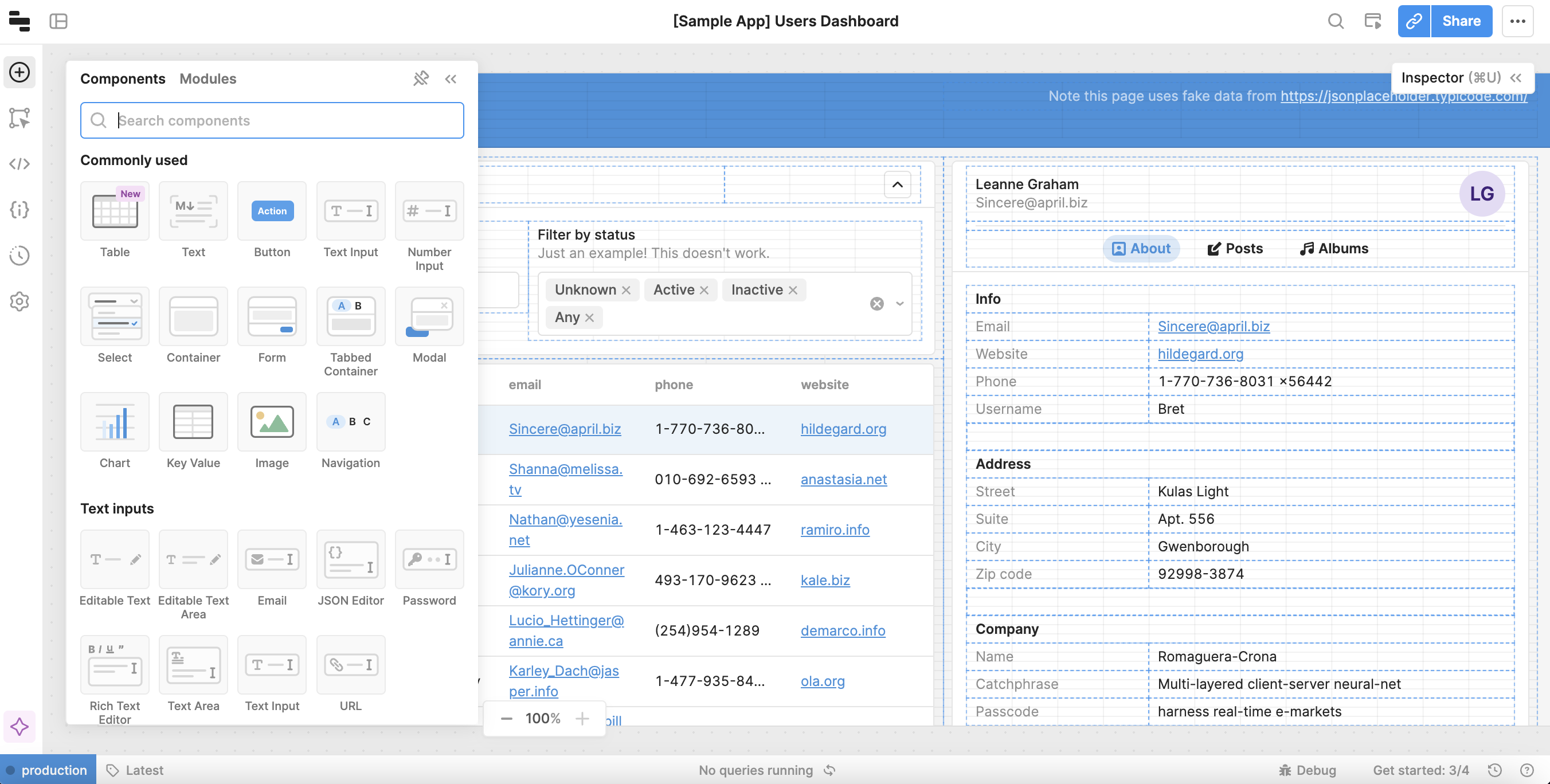This screenshot has width=1550, height=784.
Task: Click the search magnifier in top bar
Action: point(1335,21)
